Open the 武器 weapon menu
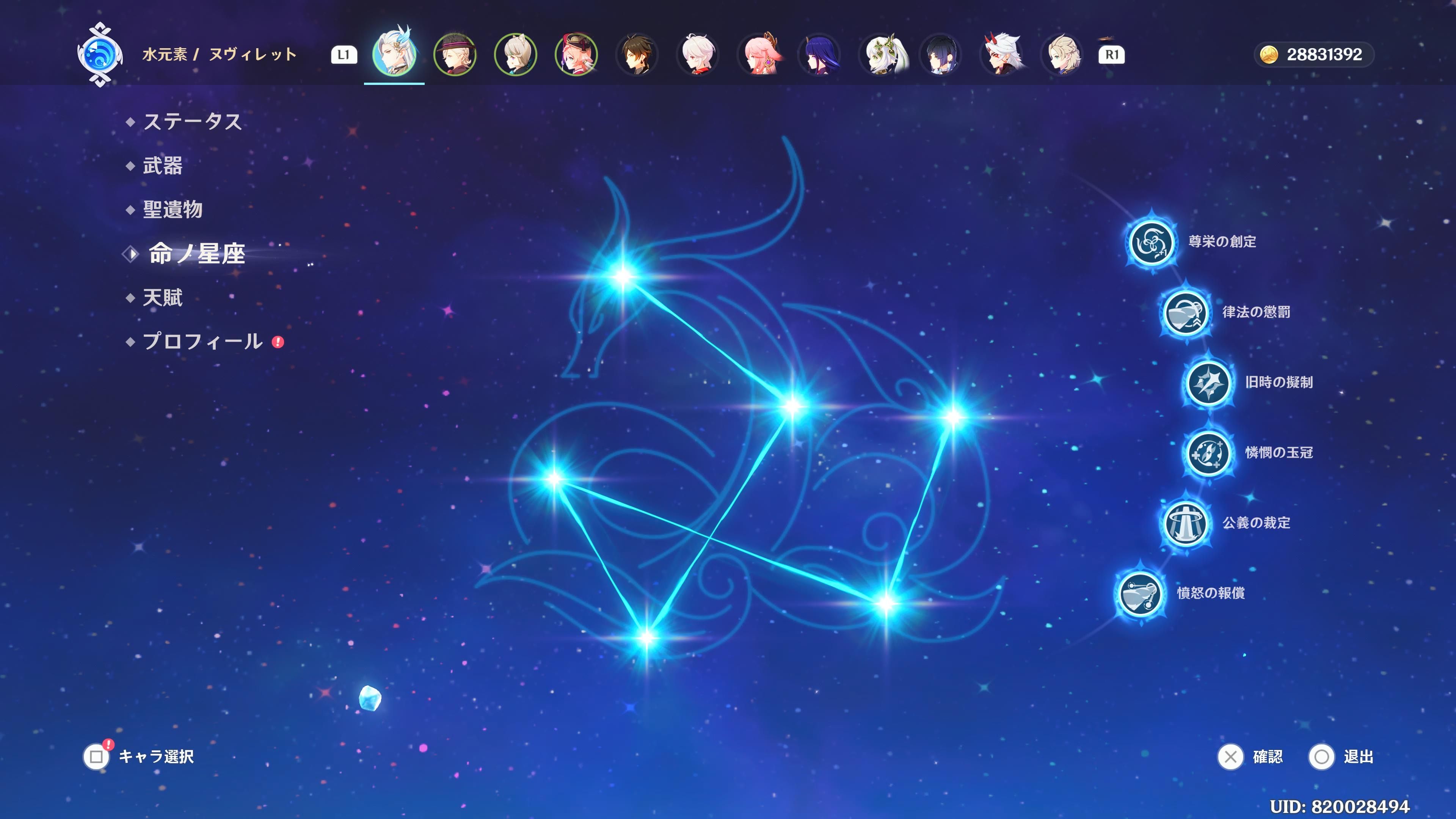 (x=162, y=166)
